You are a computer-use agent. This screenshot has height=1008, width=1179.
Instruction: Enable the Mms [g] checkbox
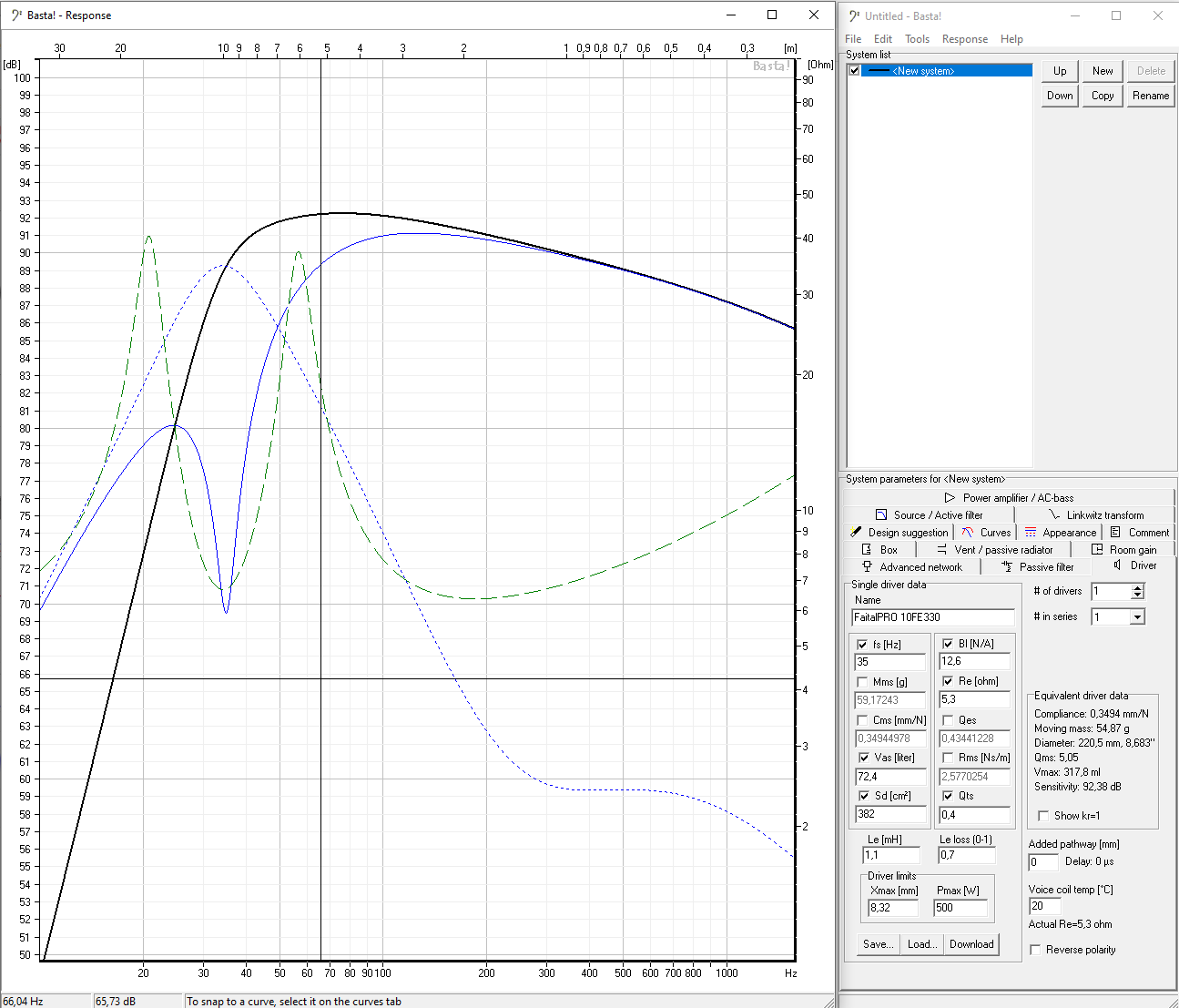862,682
